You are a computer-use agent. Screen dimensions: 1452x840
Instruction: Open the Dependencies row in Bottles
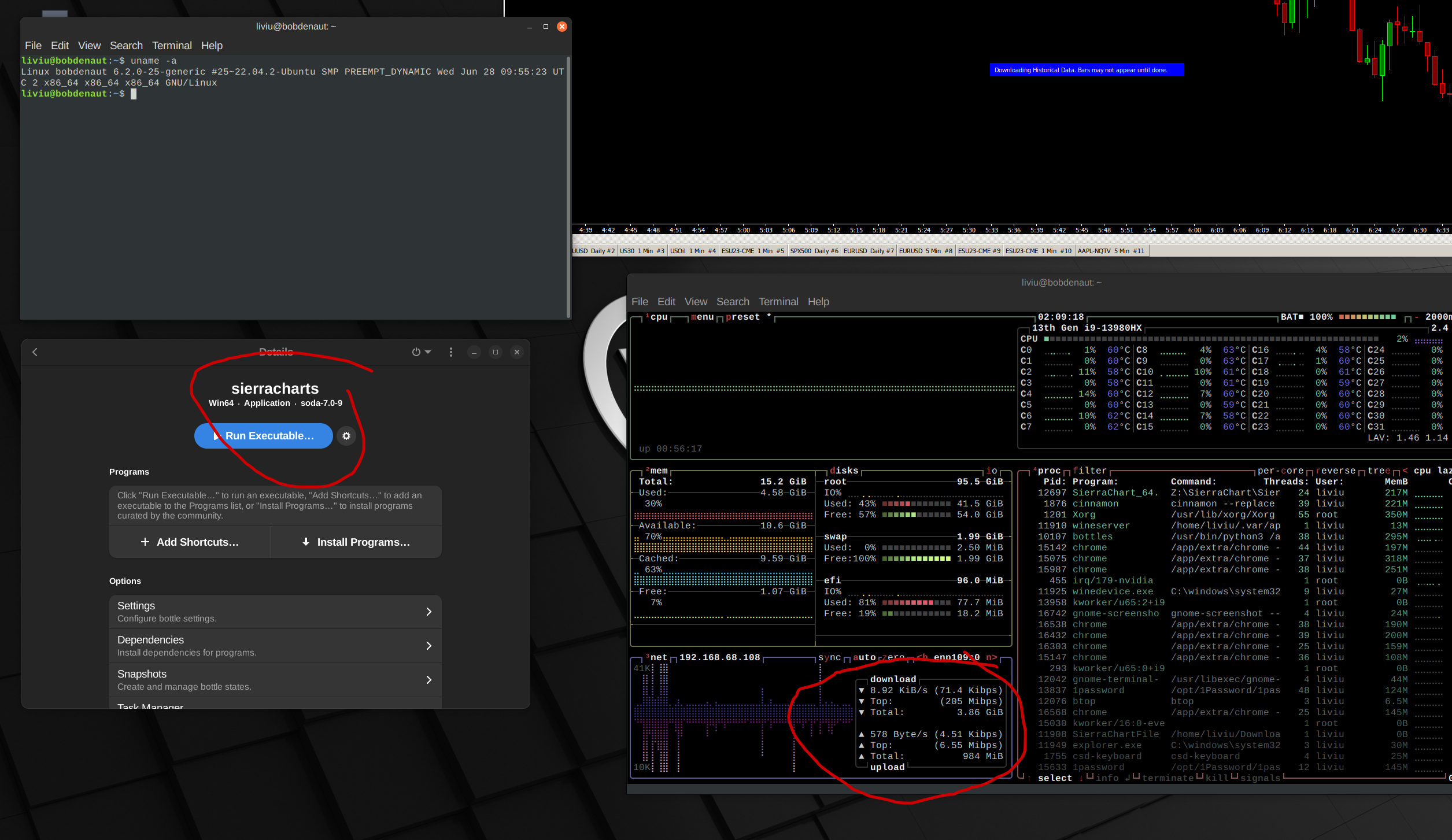point(275,646)
